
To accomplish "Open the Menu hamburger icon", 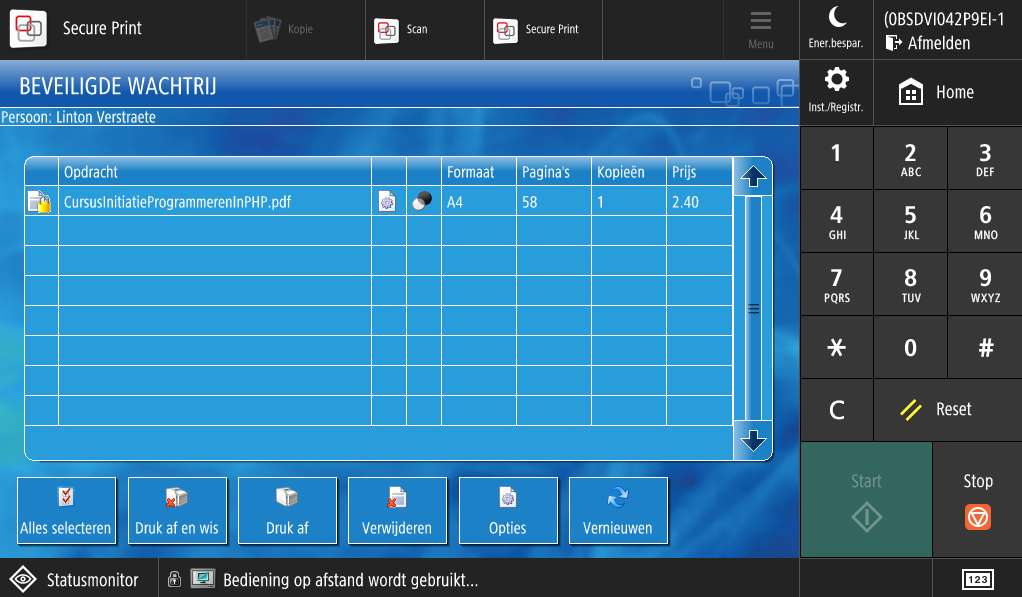I will coord(761,29).
